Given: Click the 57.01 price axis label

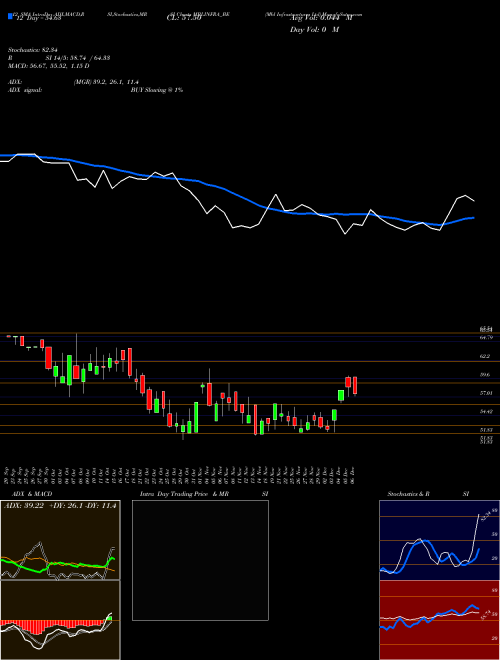Looking at the screenshot, I should pyautogui.click(x=486, y=393).
